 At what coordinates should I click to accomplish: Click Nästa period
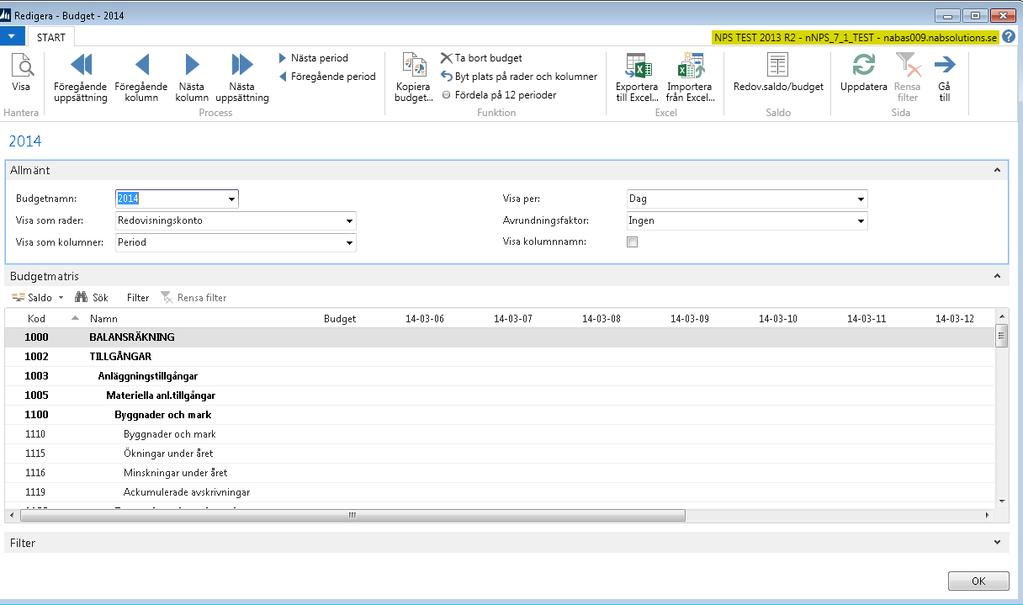[x=313, y=58]
